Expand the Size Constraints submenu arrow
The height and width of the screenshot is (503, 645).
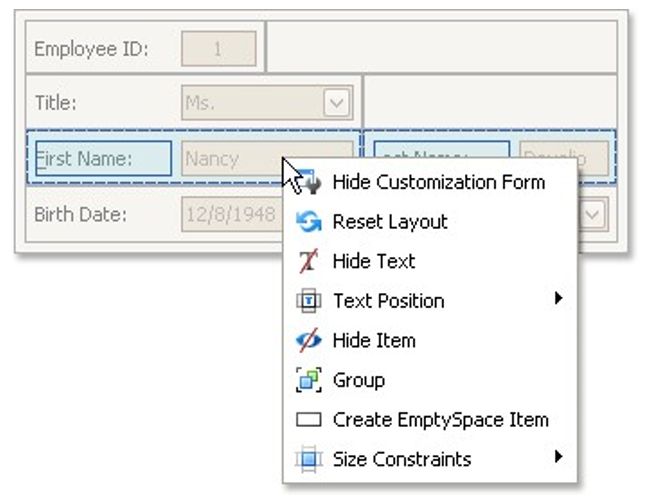tap(558, 458)
